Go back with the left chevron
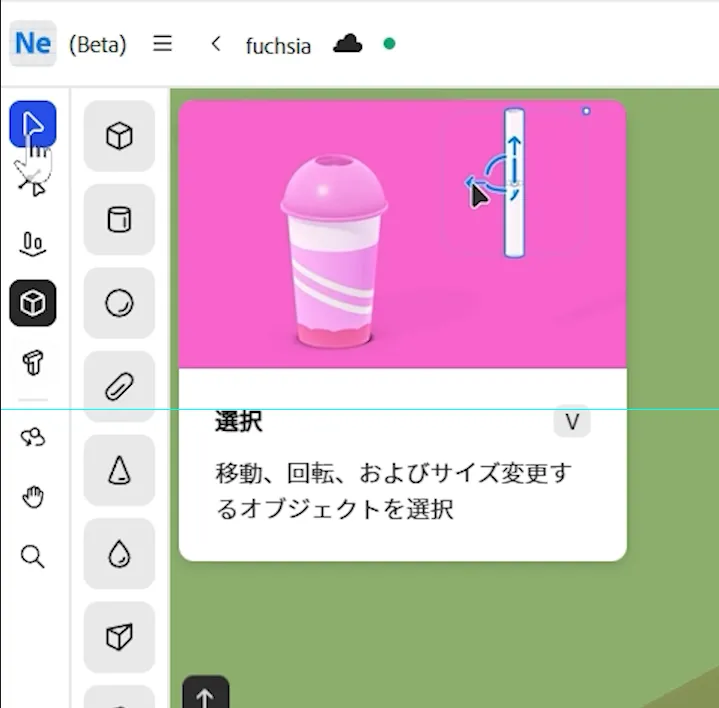719x708 pixels. [x=216, y=44]
